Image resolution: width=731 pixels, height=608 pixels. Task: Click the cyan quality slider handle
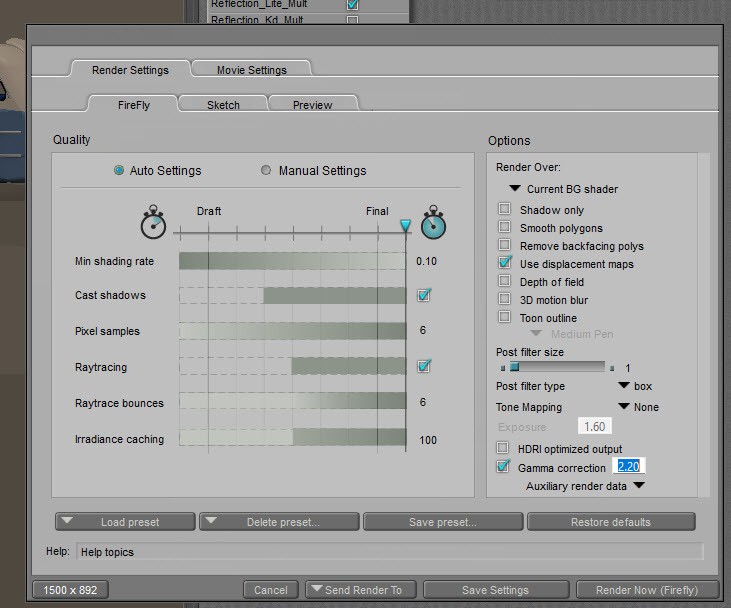[406, 226]
